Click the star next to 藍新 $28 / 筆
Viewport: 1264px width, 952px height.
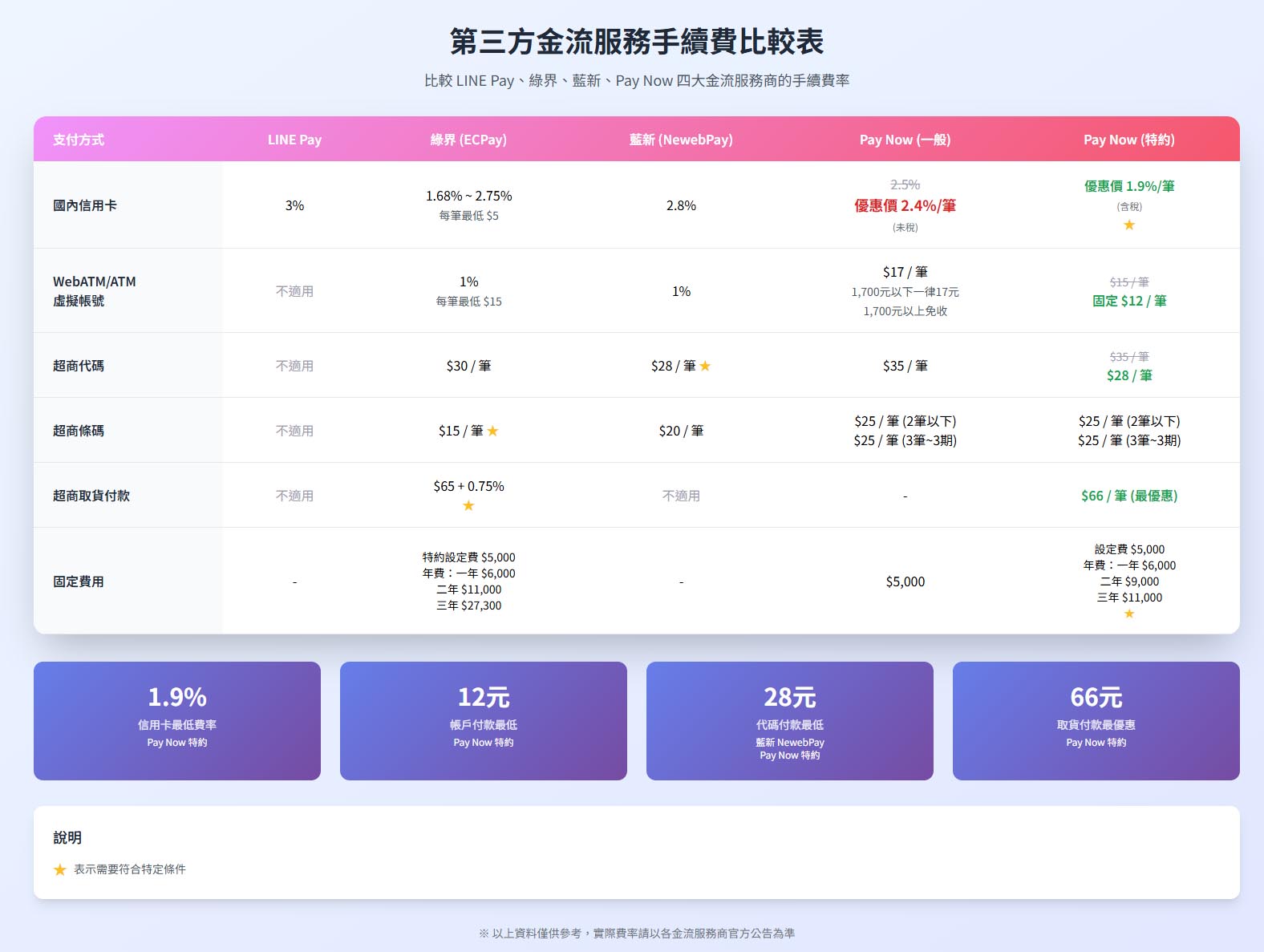point(705,366)
